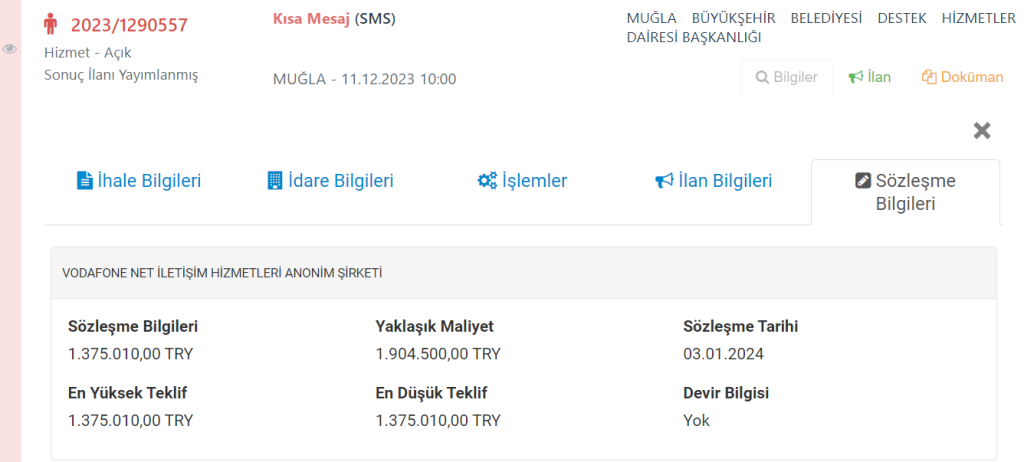
Task: Select the Sözleşme Bilgileri tab
Action: tap(905, 192)
